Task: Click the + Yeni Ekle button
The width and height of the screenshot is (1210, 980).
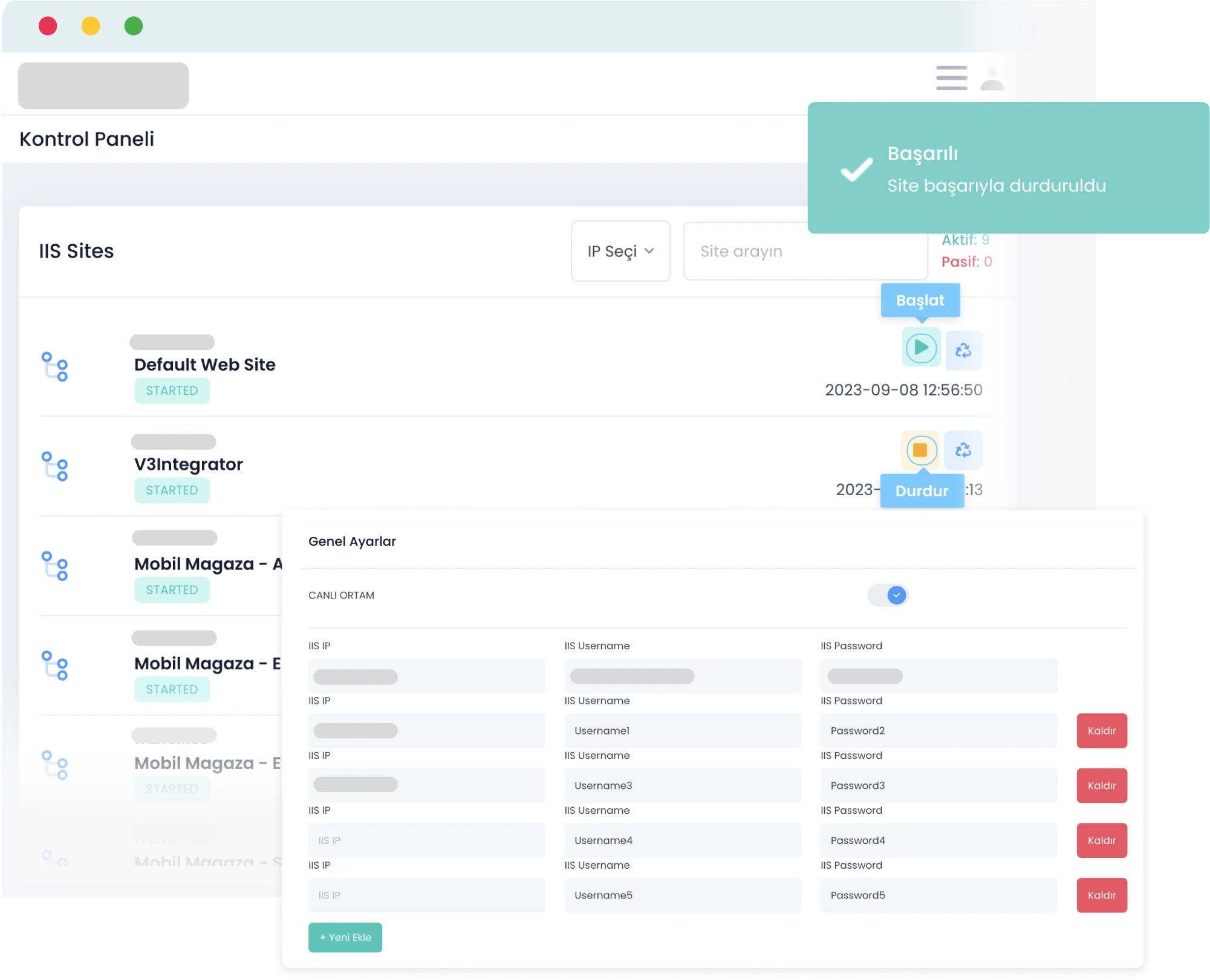Action: click(345, 938)
